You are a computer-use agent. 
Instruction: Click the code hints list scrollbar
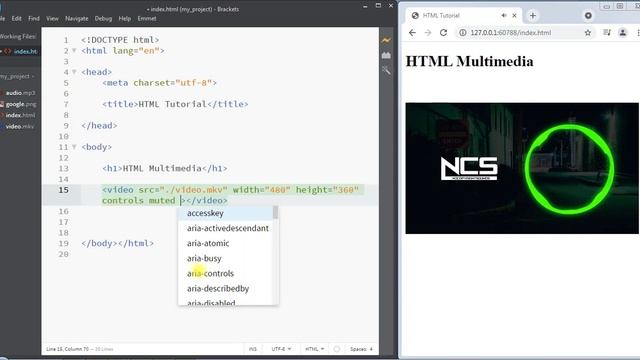coord(276,212)
